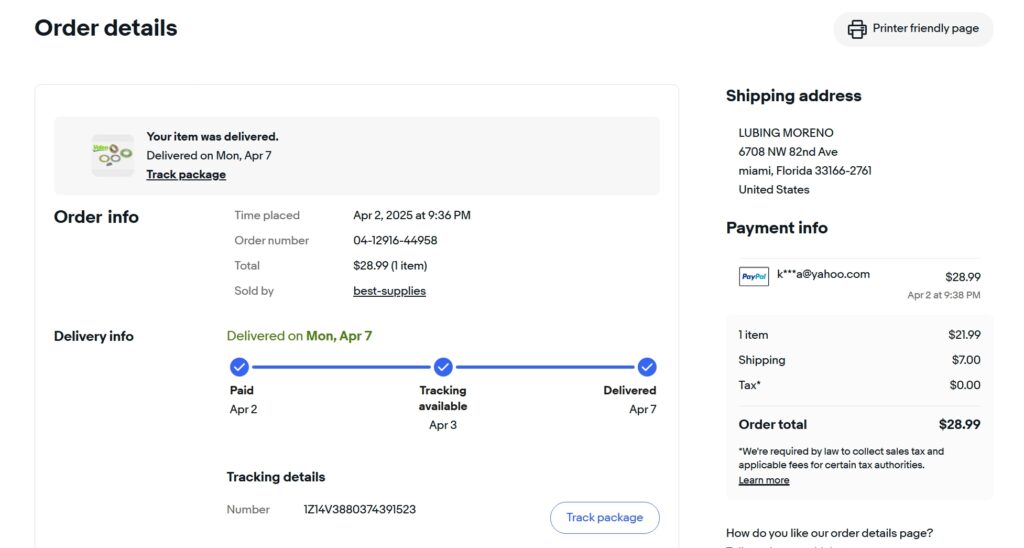Click the Paid checkmark step icon
1024x548 pixels.
coord(239,367)
